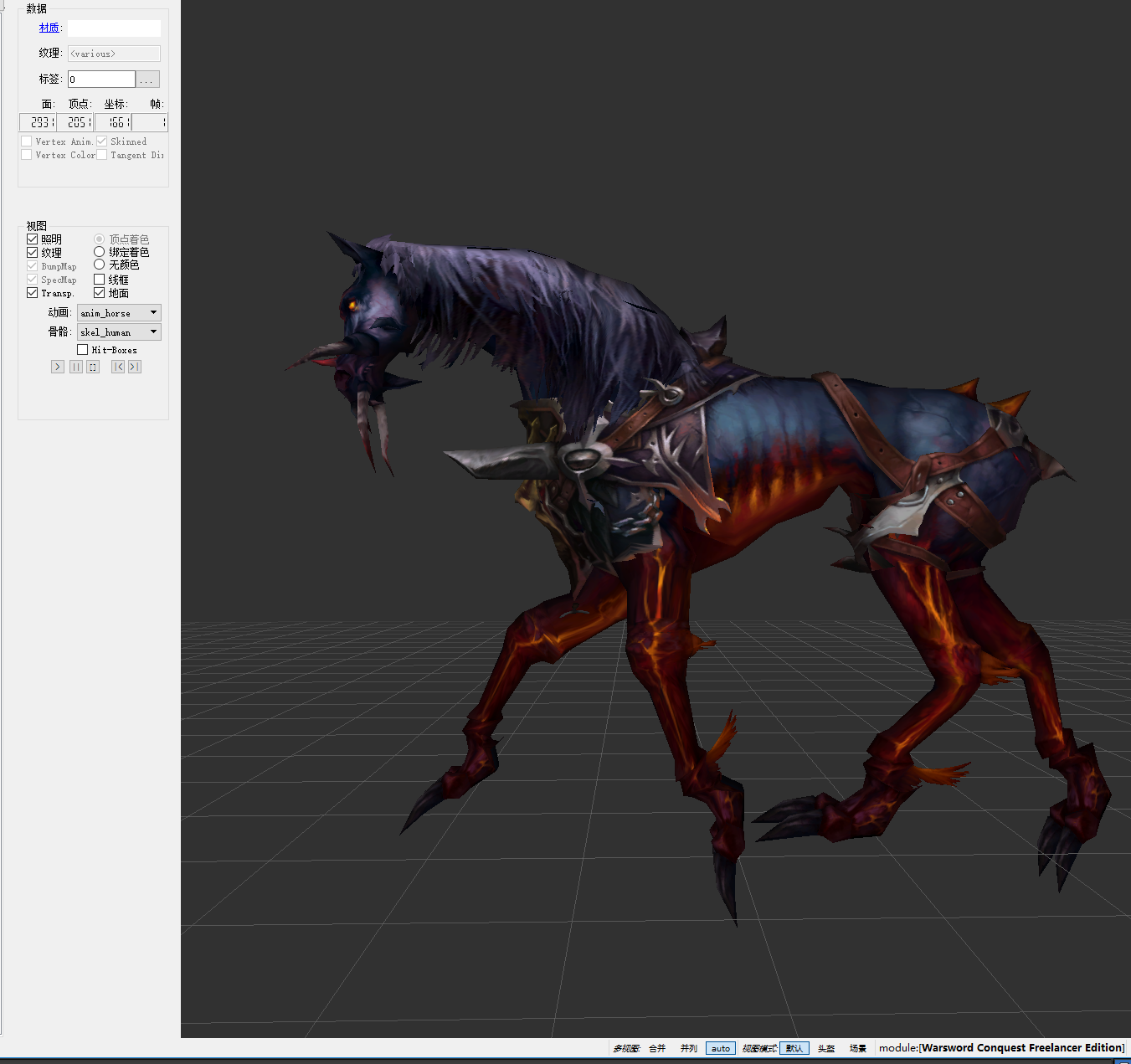1131x1064 pixels.
Task: Choose 并列 side-by-side multi-view mode
Action: point(688,1048)
